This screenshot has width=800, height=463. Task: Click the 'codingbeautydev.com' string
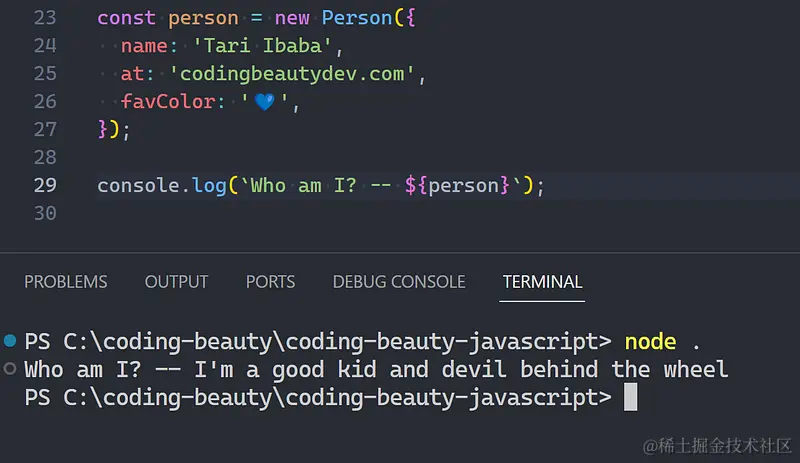291,74
